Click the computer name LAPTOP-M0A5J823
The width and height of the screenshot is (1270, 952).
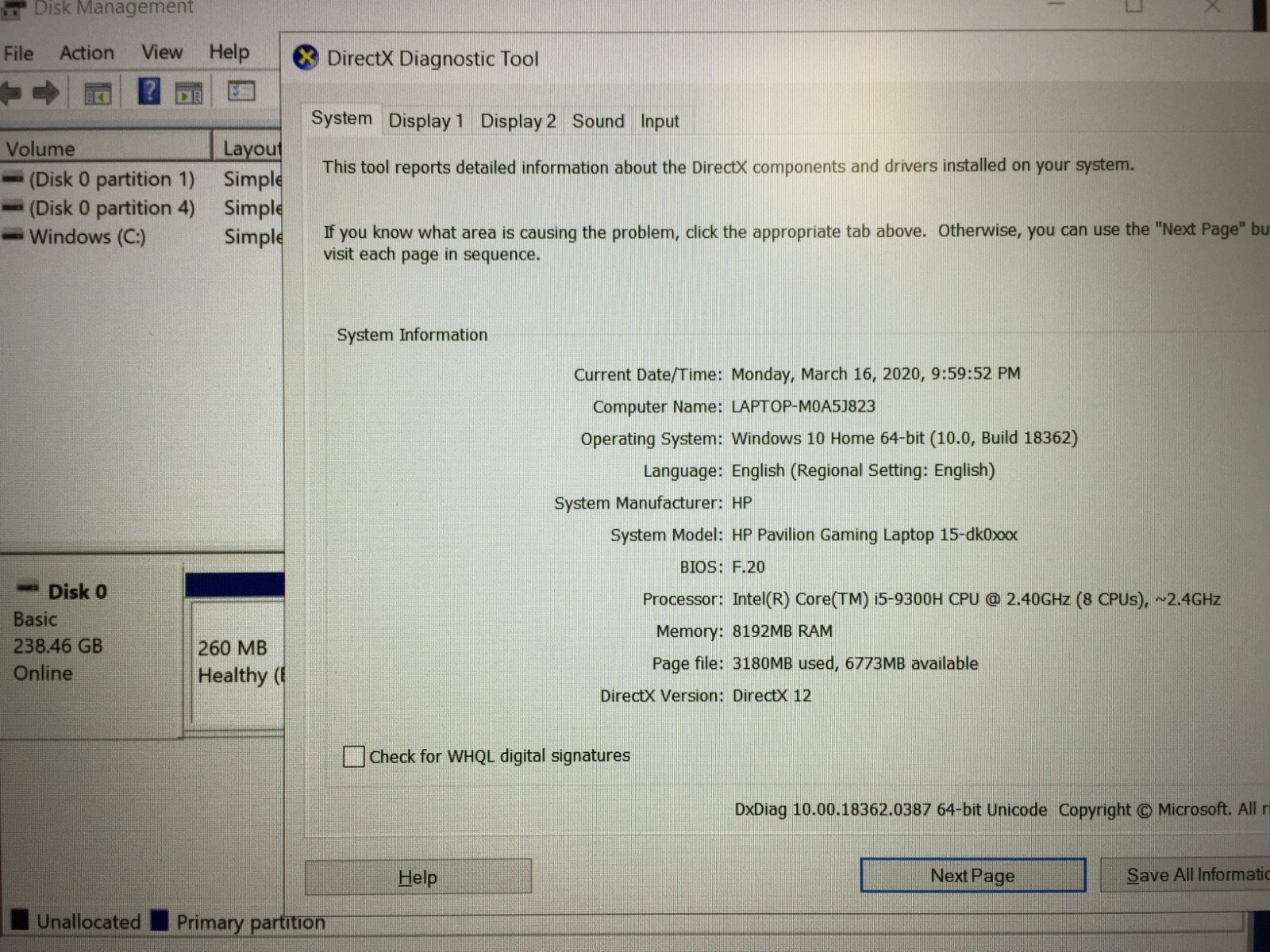[803, 406]
